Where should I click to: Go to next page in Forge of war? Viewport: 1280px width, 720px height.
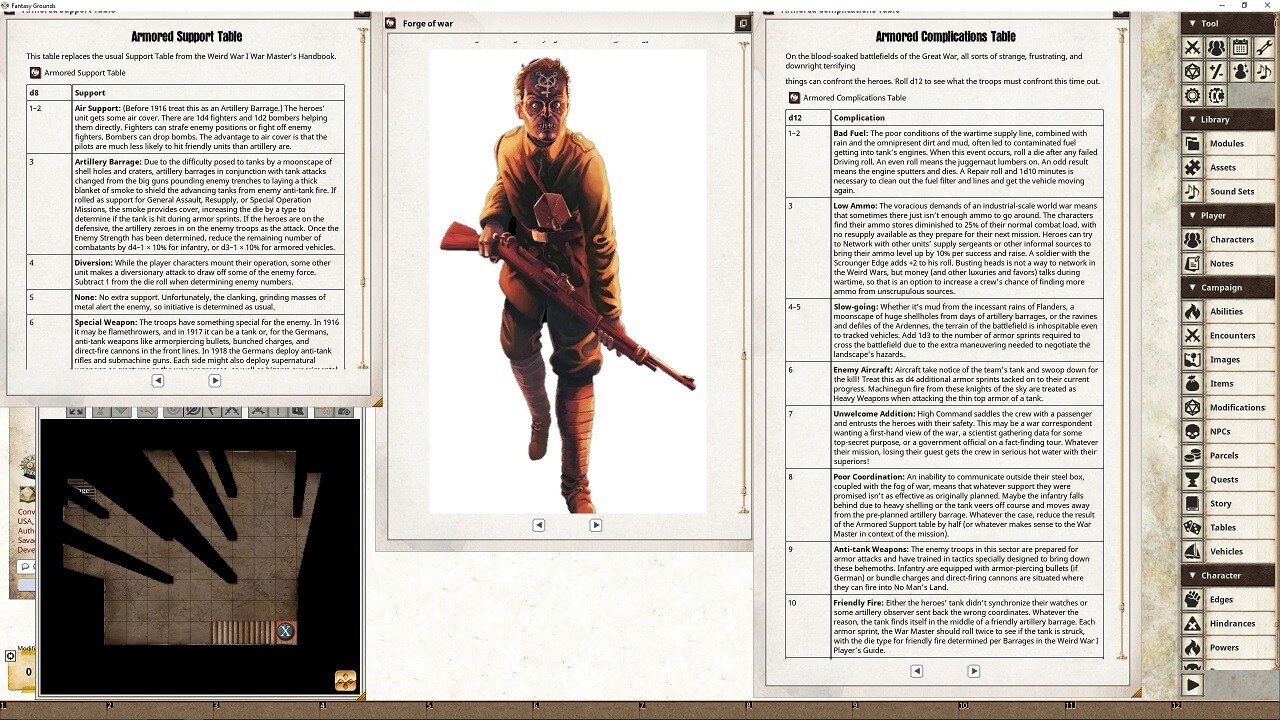[596, 525]
